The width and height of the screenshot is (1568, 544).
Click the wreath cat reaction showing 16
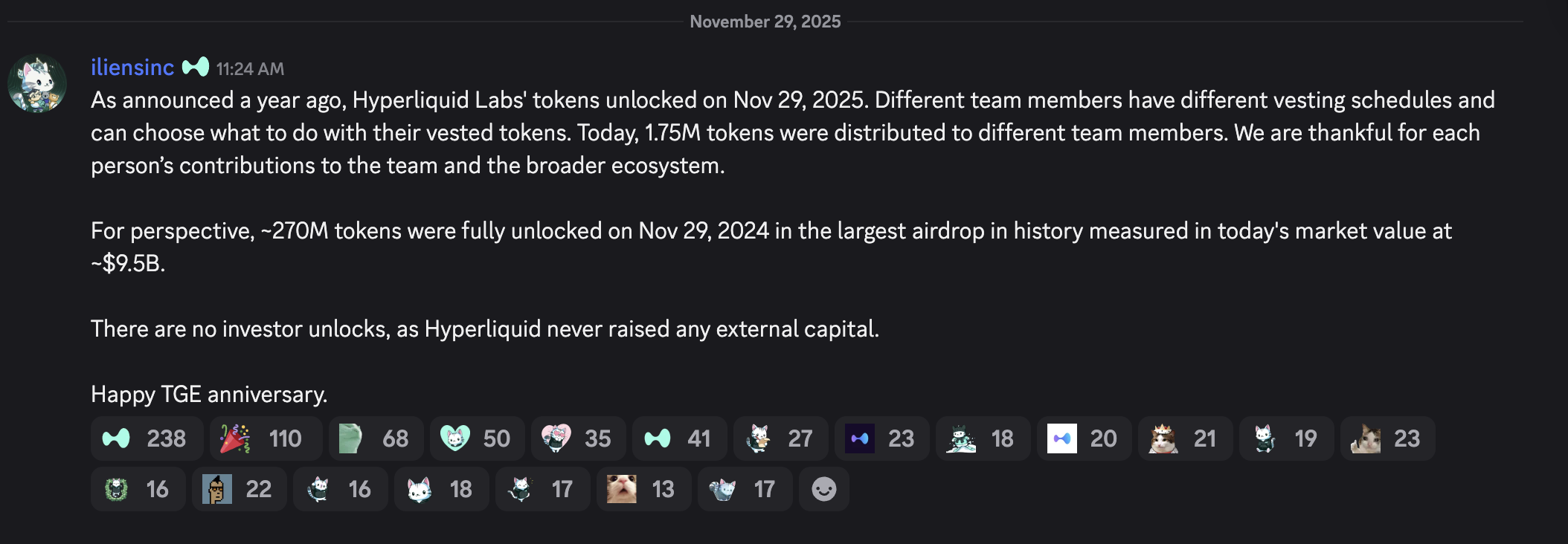click(138, 489)
